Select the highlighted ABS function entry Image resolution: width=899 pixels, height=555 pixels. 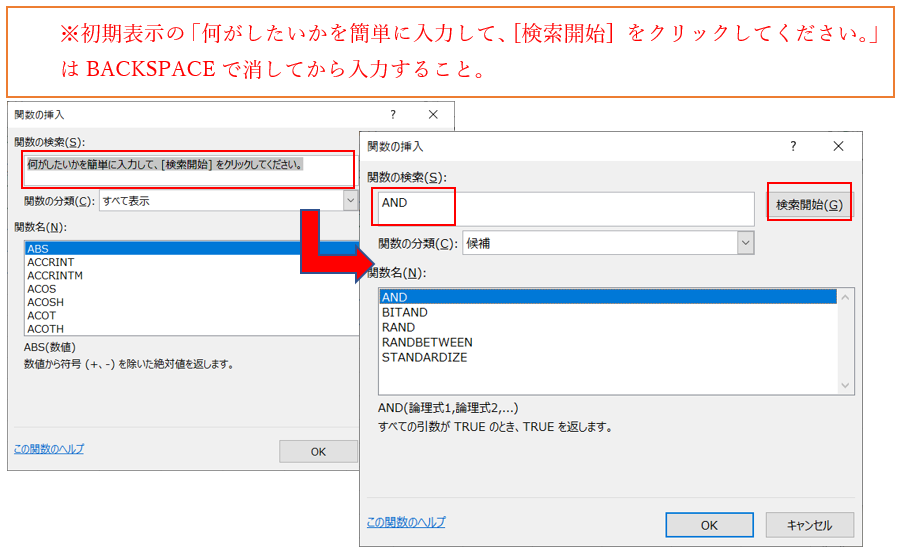pyautogui.click(x=38, y=249)
